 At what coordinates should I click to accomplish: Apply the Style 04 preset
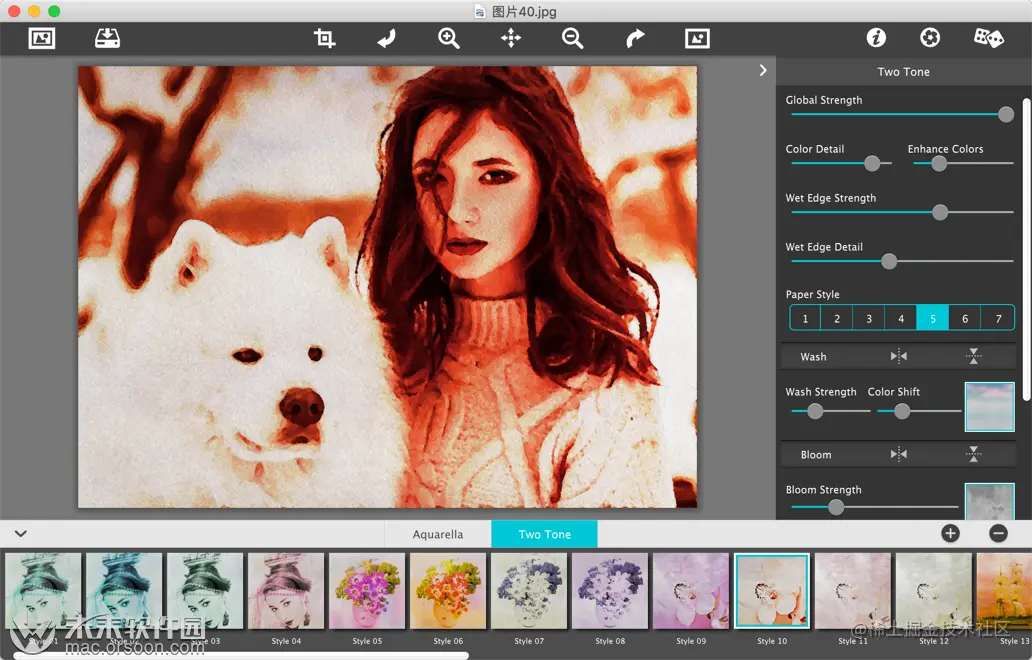tap(286, 591)
